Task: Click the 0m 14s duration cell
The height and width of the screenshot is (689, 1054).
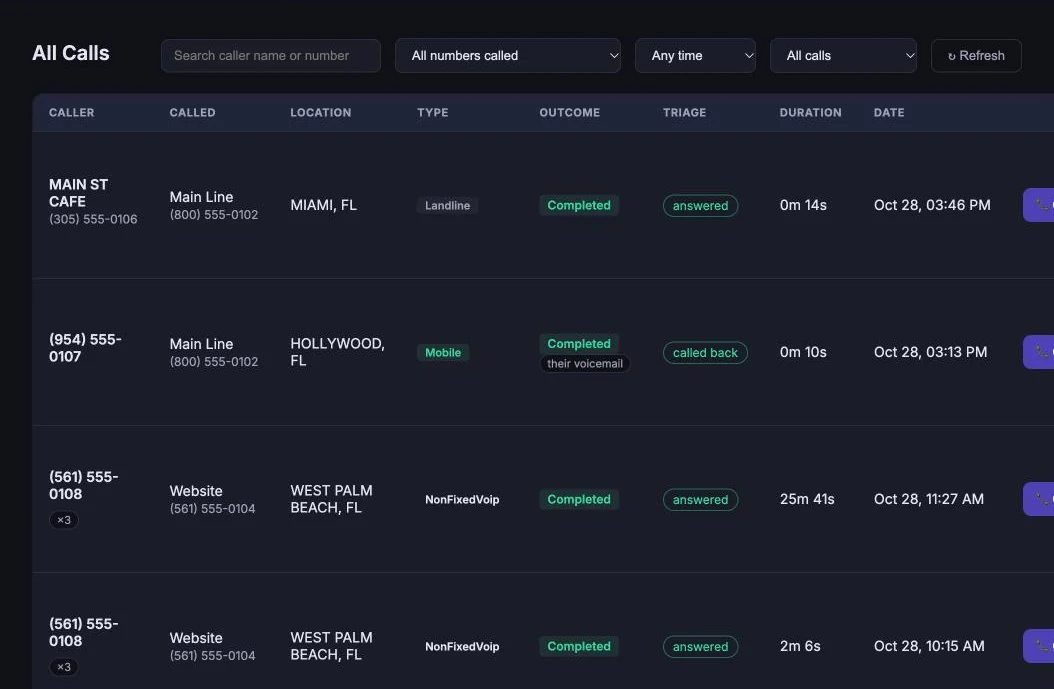Action: (803, 205)
